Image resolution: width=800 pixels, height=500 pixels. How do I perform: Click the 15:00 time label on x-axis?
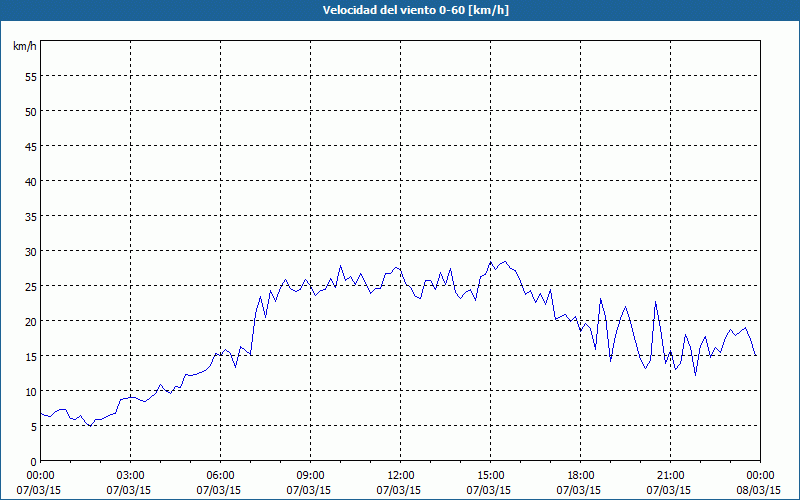(490, 475)
